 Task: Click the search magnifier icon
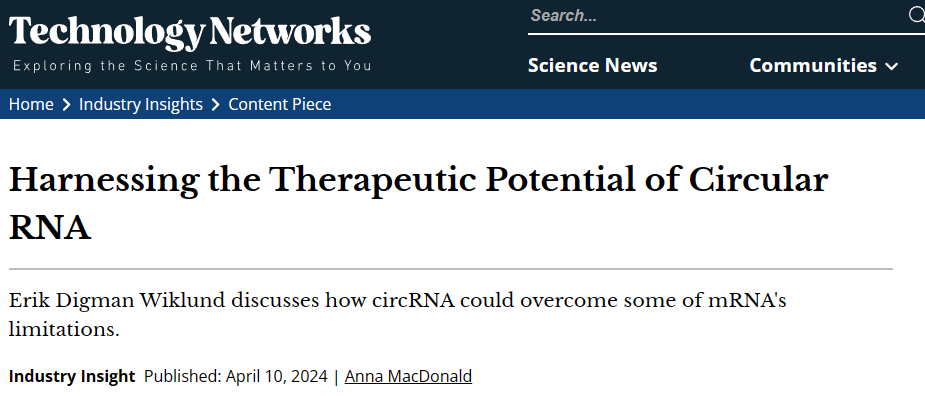tap(916, 15)
